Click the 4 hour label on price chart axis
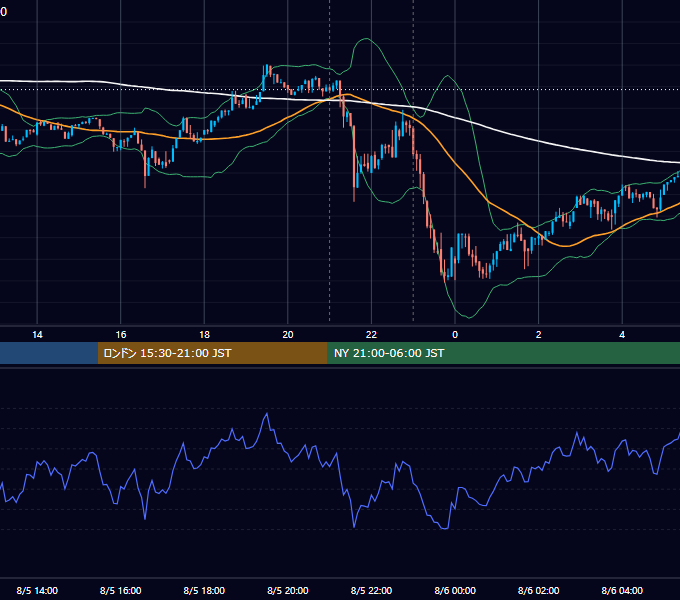This screenshot has width=680, height=600. 622,335
